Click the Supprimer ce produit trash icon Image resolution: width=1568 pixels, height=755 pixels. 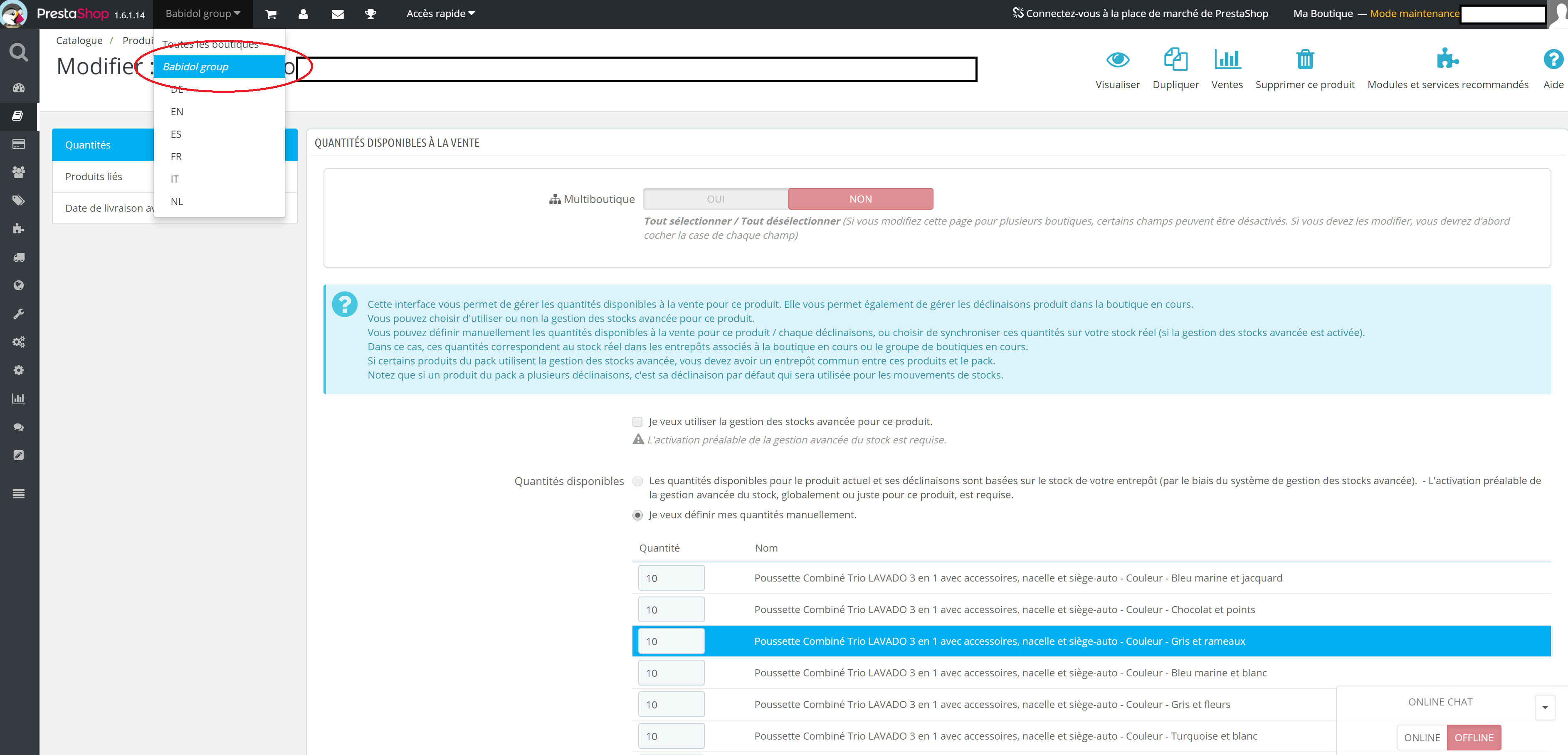pyautogui.click(x=1304, y=59)
